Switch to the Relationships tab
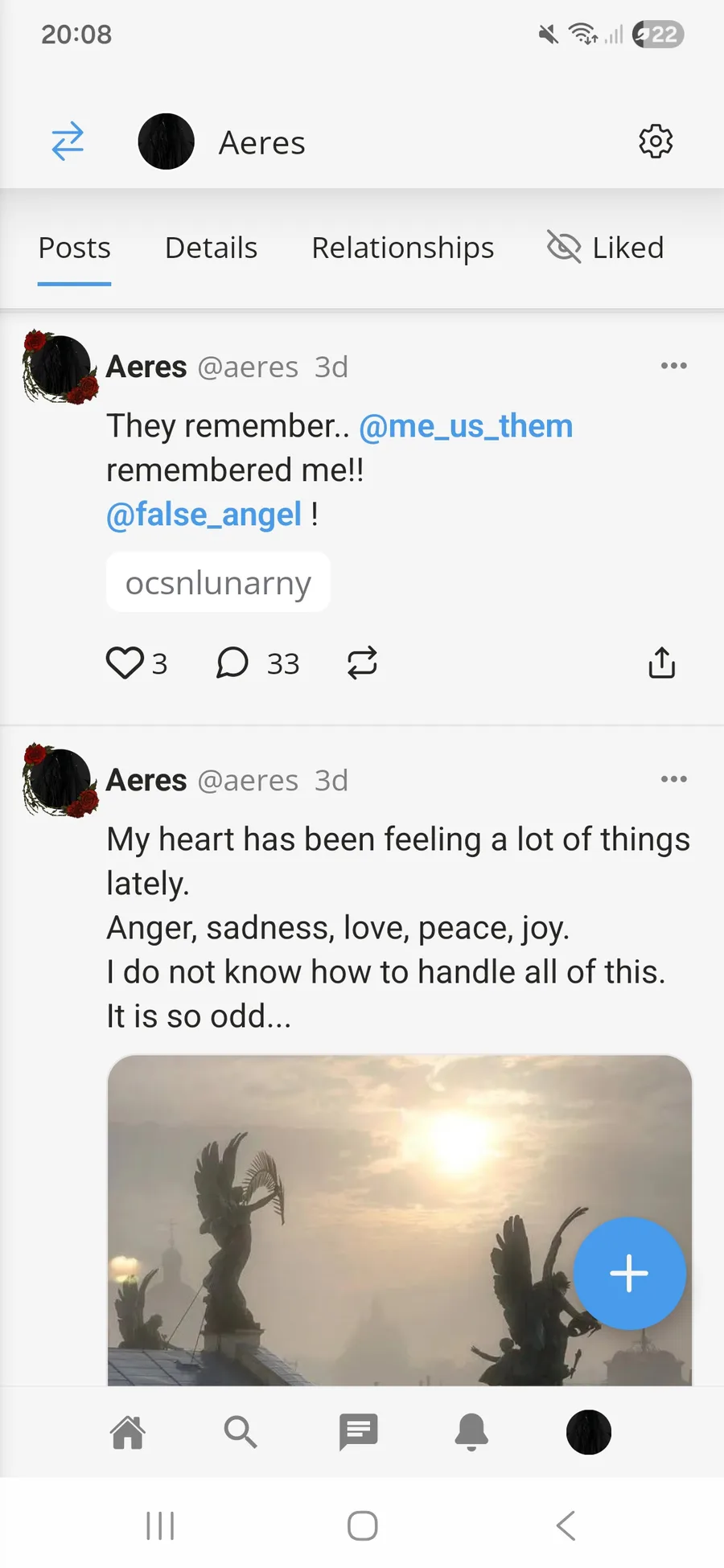The width and height of the screenshot is (724, 1568). click(x=402, y=248)
